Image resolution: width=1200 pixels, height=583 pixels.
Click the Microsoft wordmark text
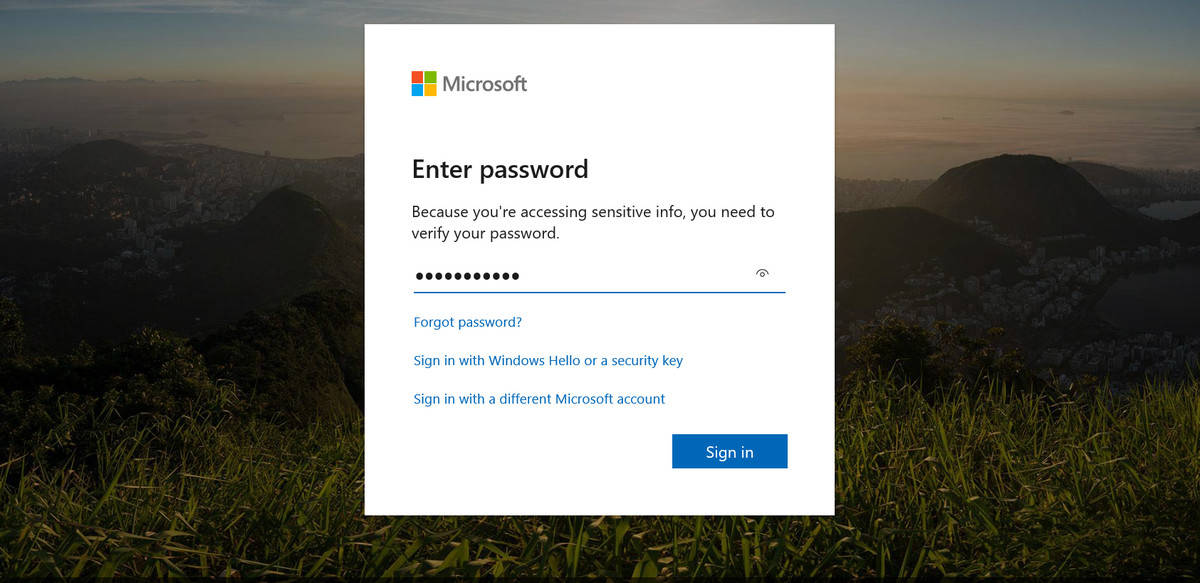pyautogui.click(x=485, y=84)
